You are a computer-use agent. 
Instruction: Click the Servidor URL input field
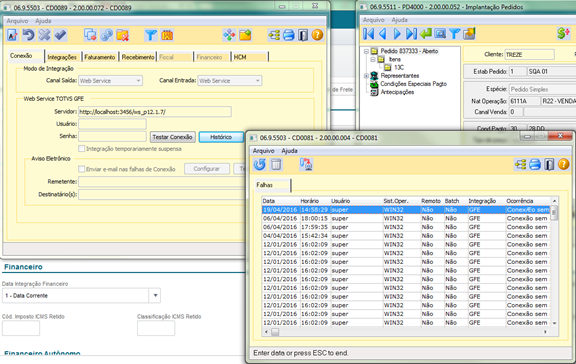(x=155, y=112)
